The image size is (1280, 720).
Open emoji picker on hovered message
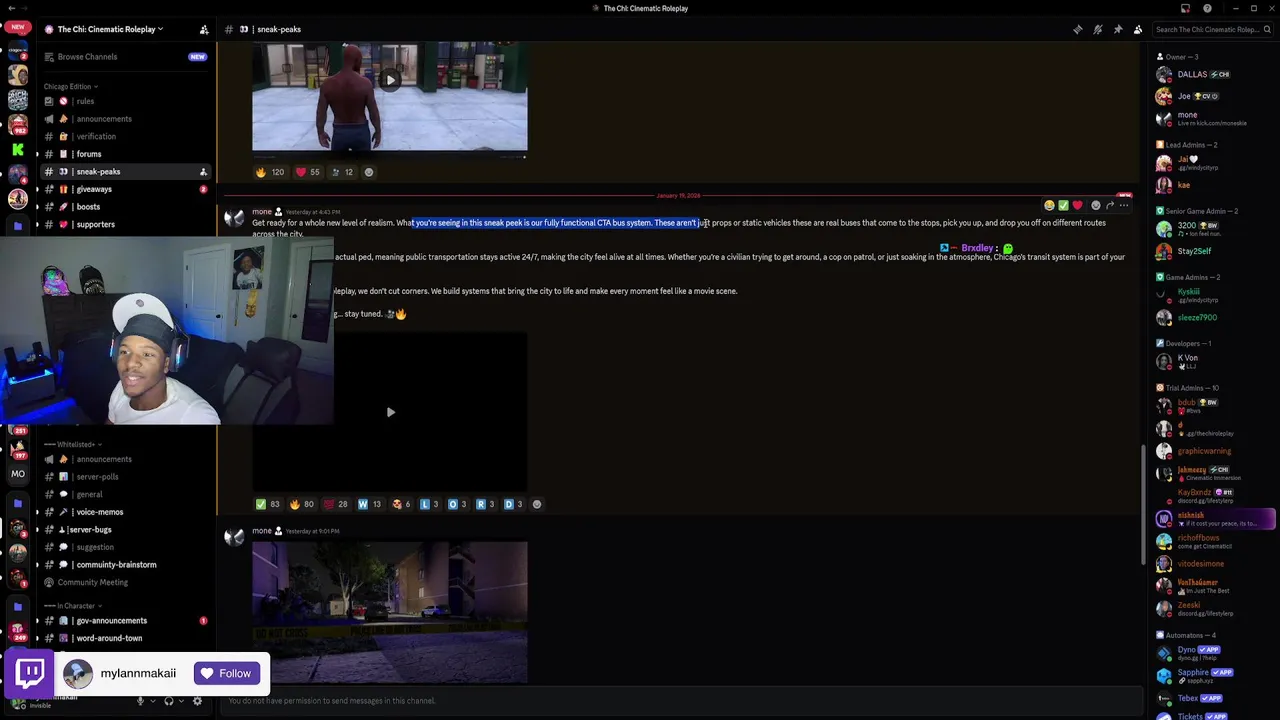[x=1096, y=205]
